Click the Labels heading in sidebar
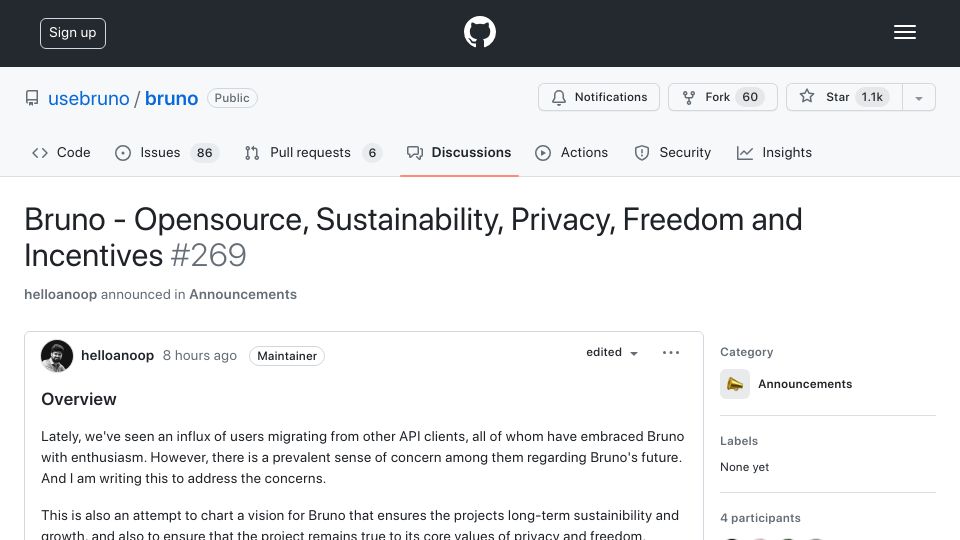The width and height of the screenshot is (960, 540). click(739, 441)
